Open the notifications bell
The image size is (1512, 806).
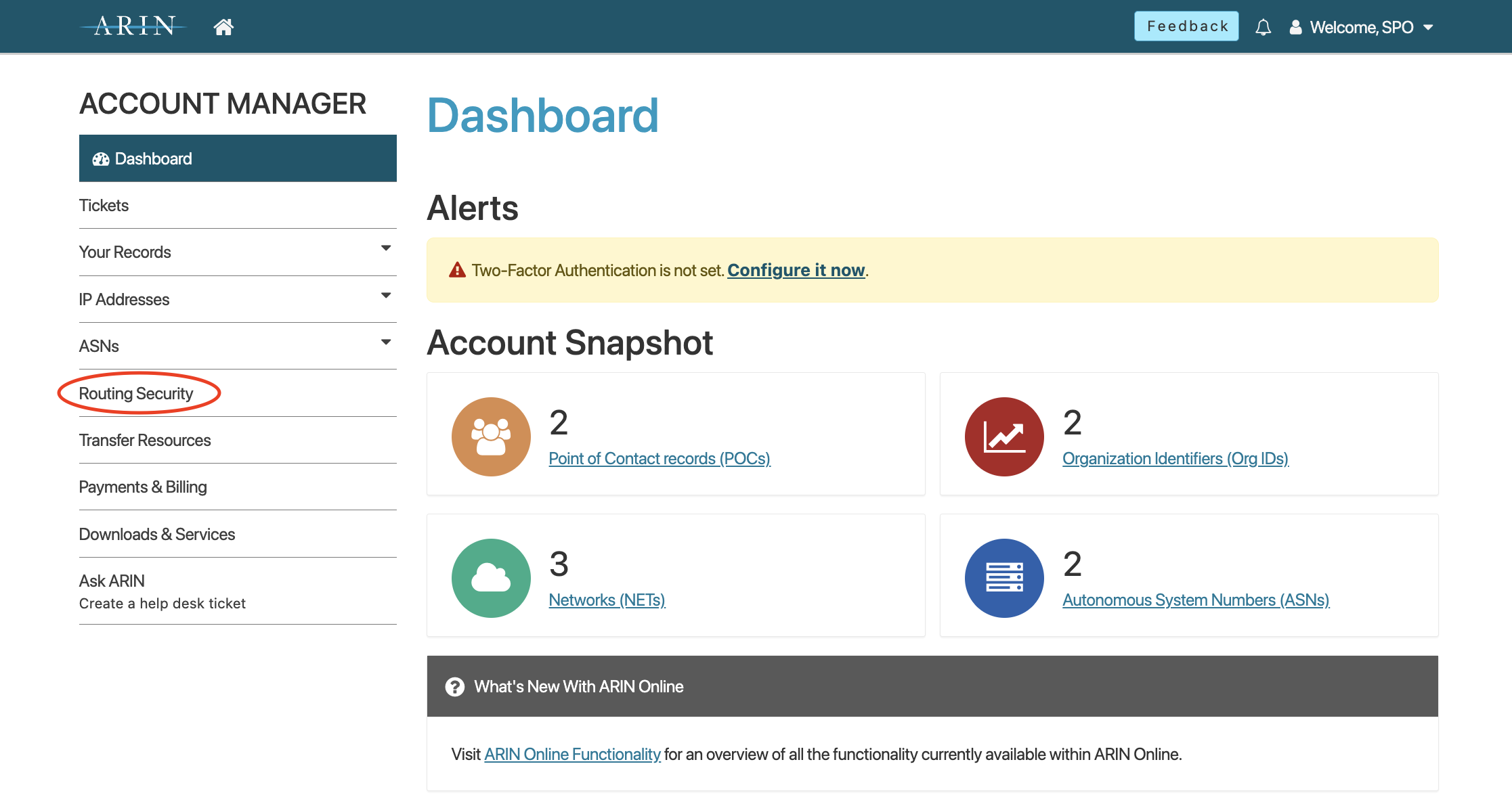point(1263,27)
